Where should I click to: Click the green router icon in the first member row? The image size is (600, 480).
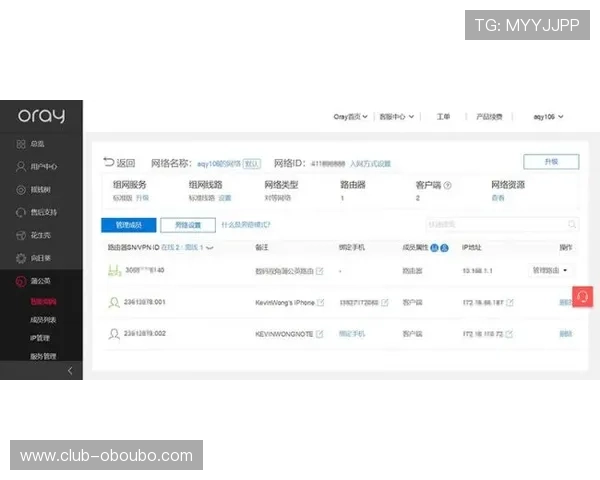(x=115, y=271)
